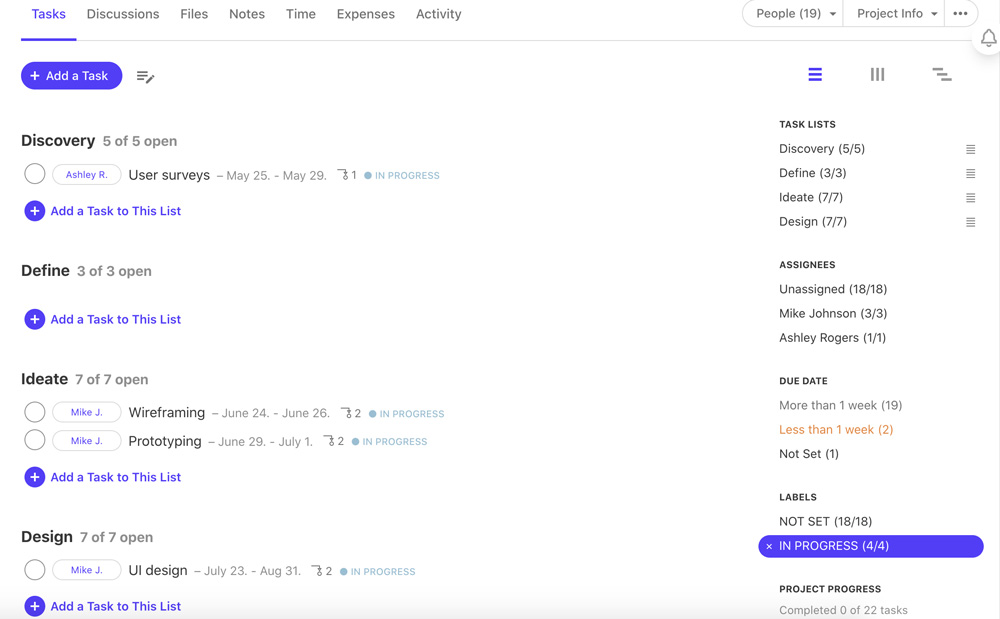Open the Gantt chart view

point(941,74)
